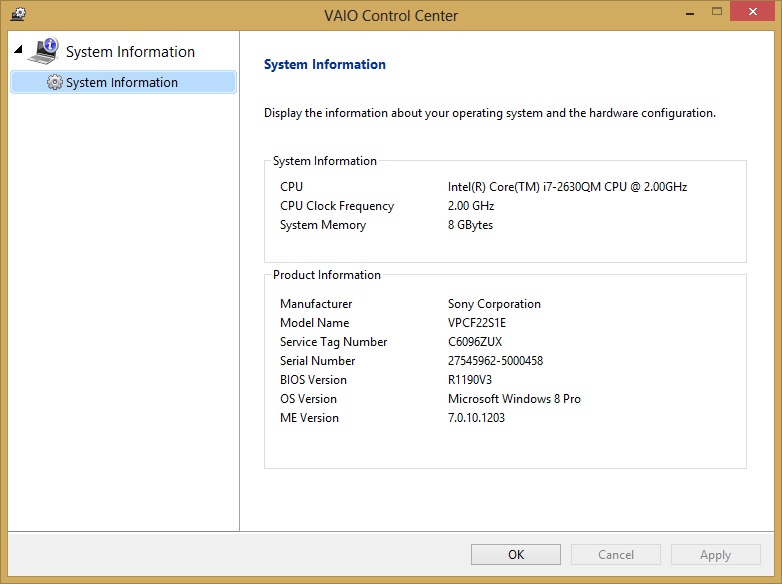Select the highlighted System Information sub-item
782x584 pixels.
coord(123,82)
